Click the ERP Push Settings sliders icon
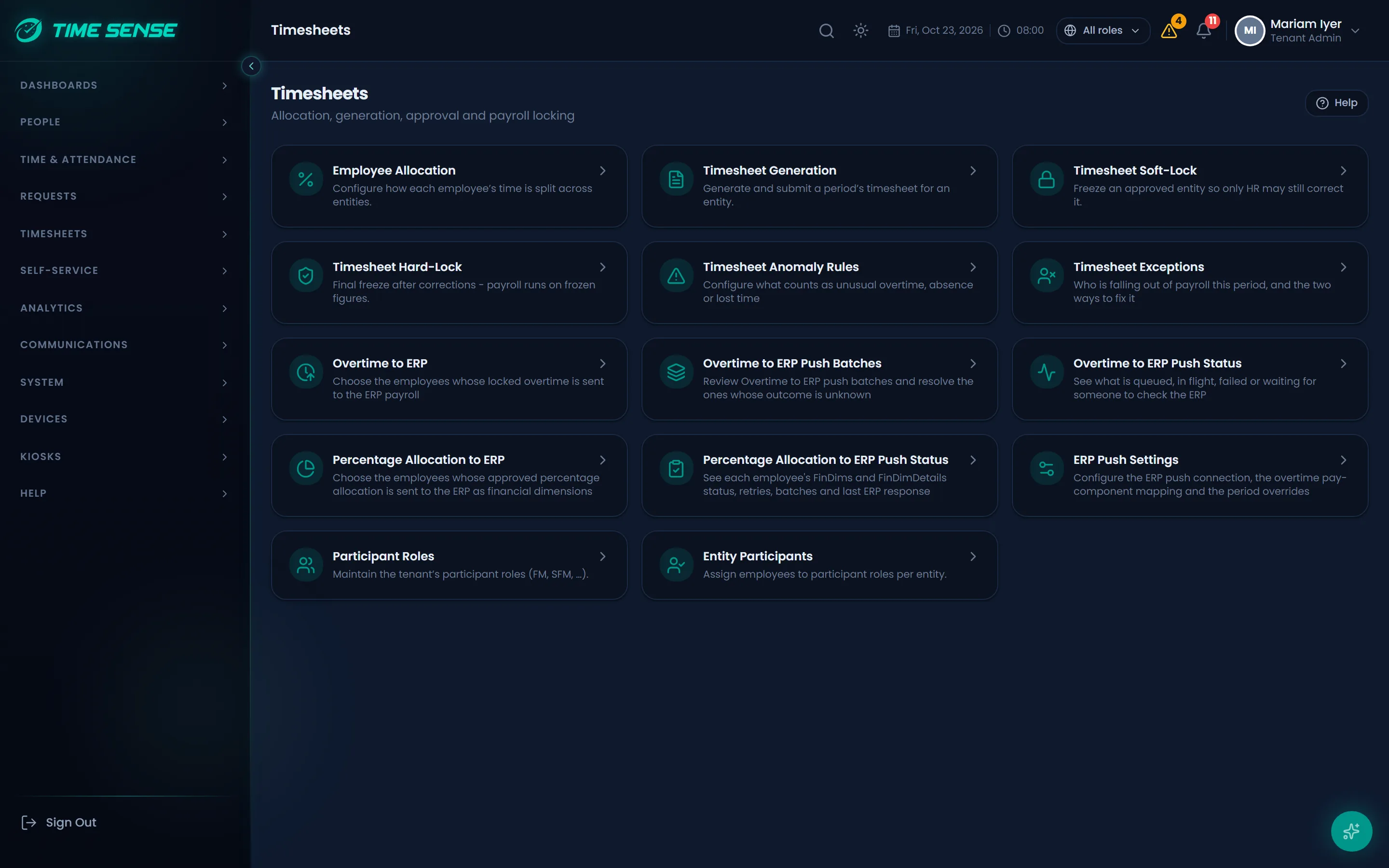 (1047, 469)
